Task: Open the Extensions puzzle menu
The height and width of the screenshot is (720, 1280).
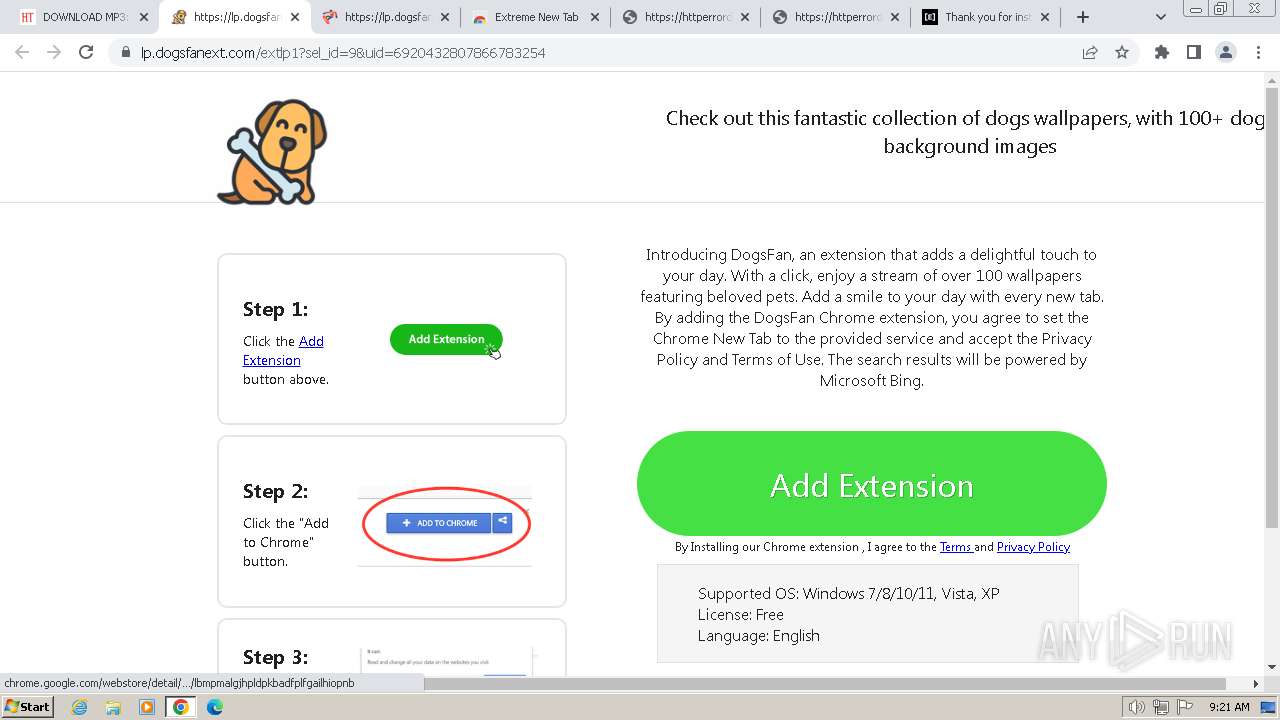Action: 1162,53
